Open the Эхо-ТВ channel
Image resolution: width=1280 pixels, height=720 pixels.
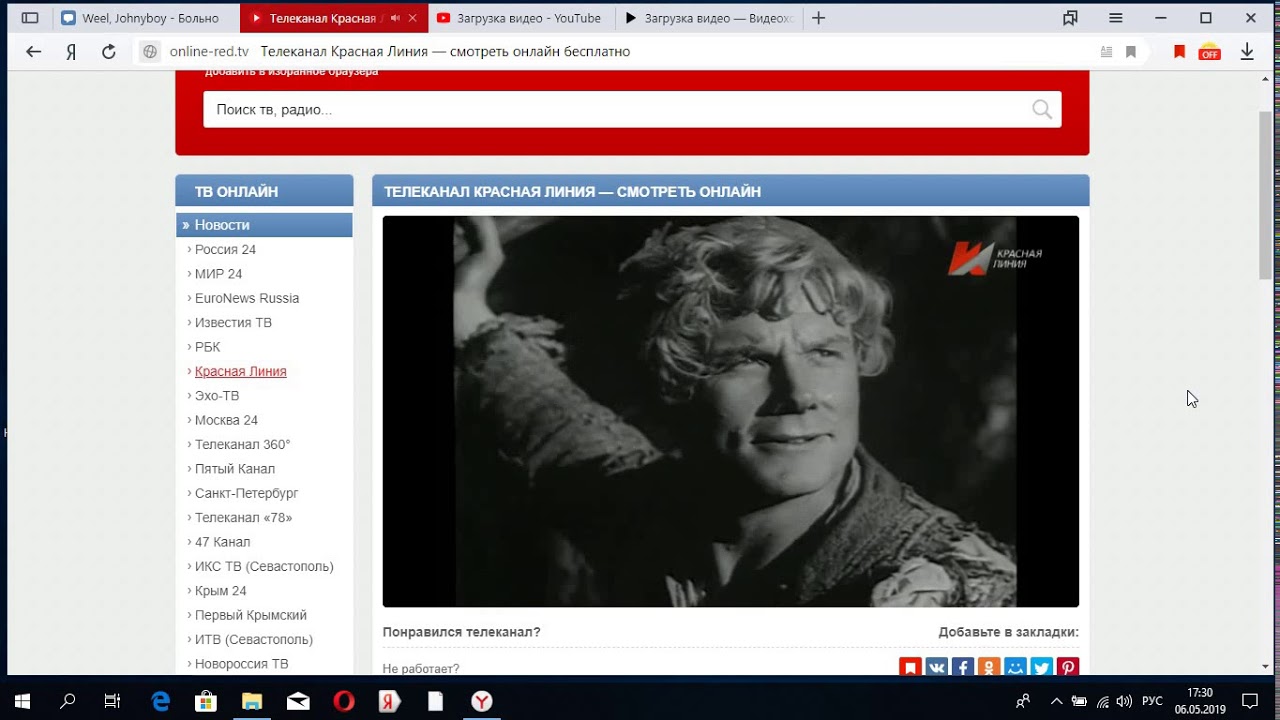click(x=217, y=396)
